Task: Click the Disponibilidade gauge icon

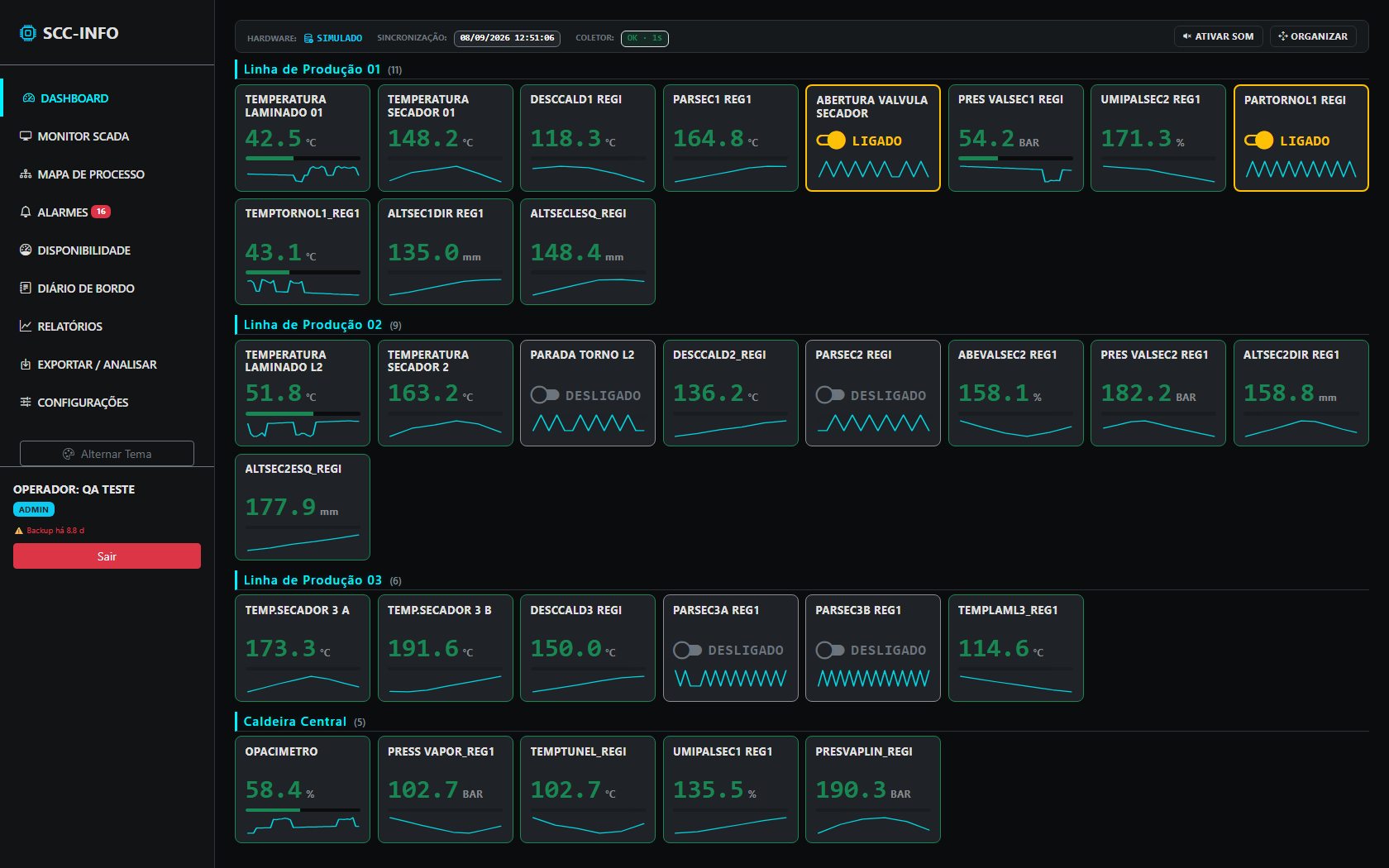Action: (x=26, y=250)
